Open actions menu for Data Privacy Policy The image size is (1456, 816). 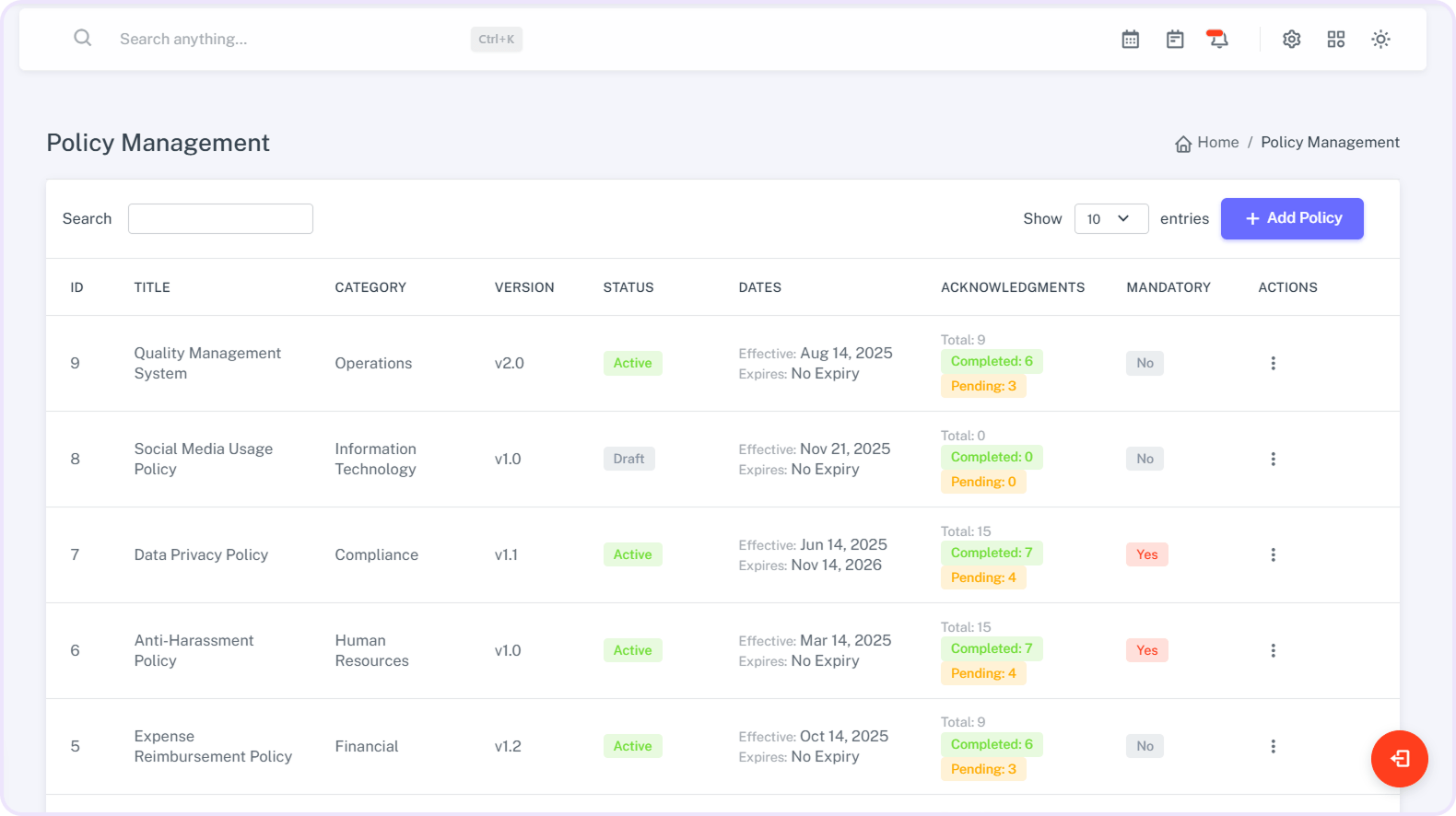click(1273, 555)
